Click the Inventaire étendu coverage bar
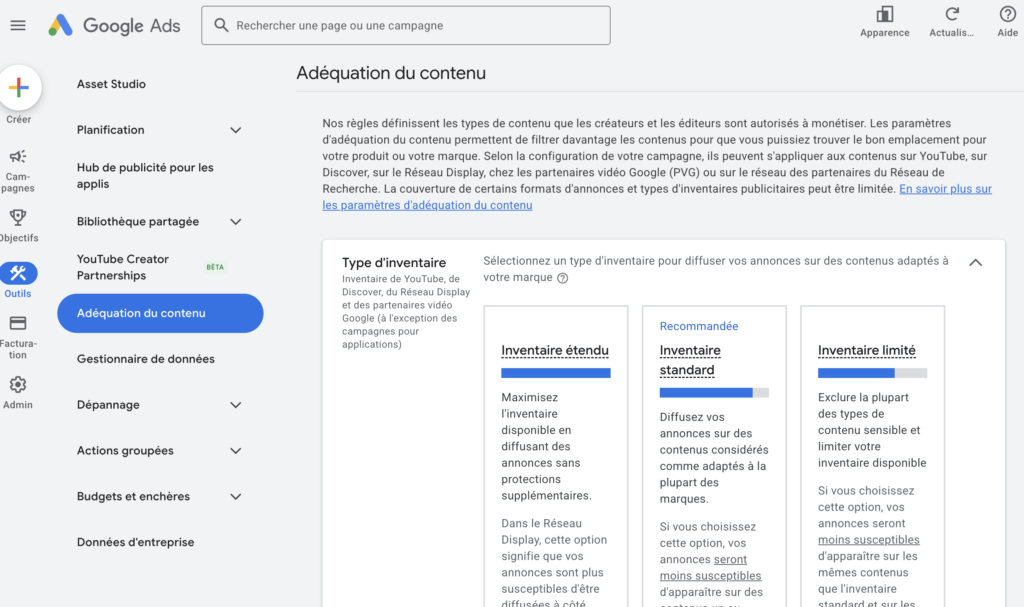1024x607 pixels. pyautogui.click(x=556, y=373)
